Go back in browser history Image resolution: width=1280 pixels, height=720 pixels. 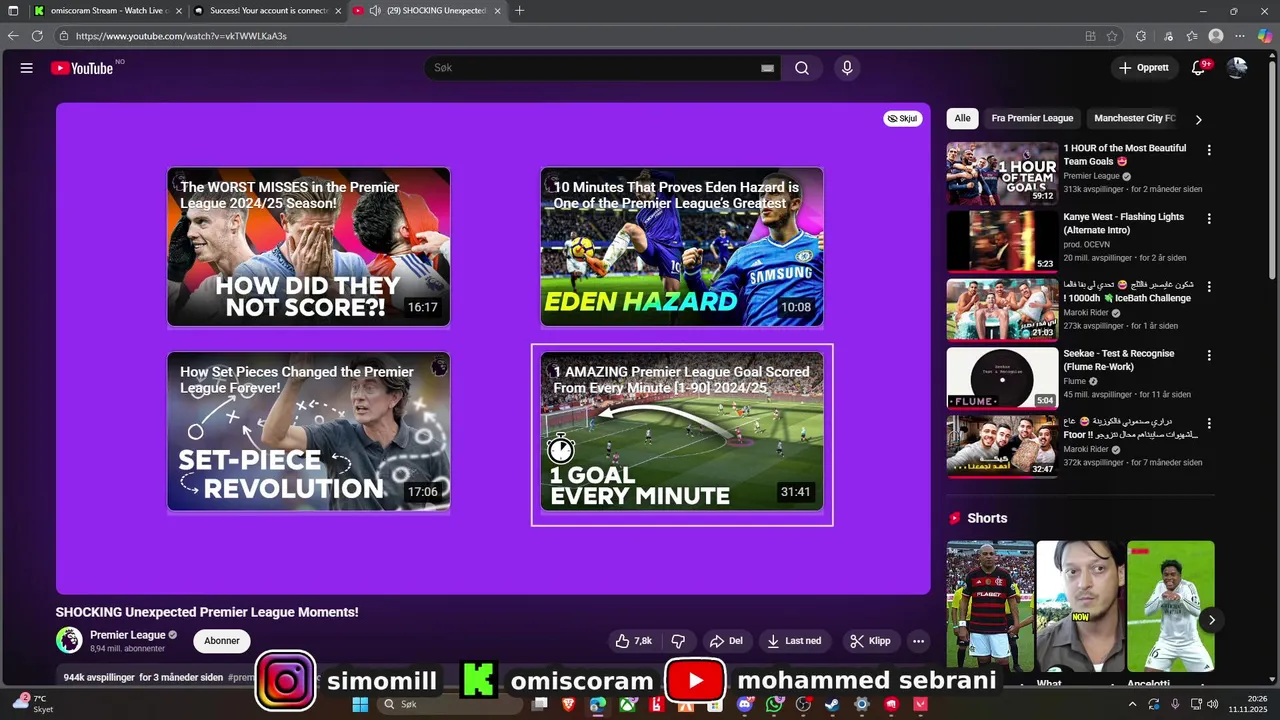(x=13, y=36)
